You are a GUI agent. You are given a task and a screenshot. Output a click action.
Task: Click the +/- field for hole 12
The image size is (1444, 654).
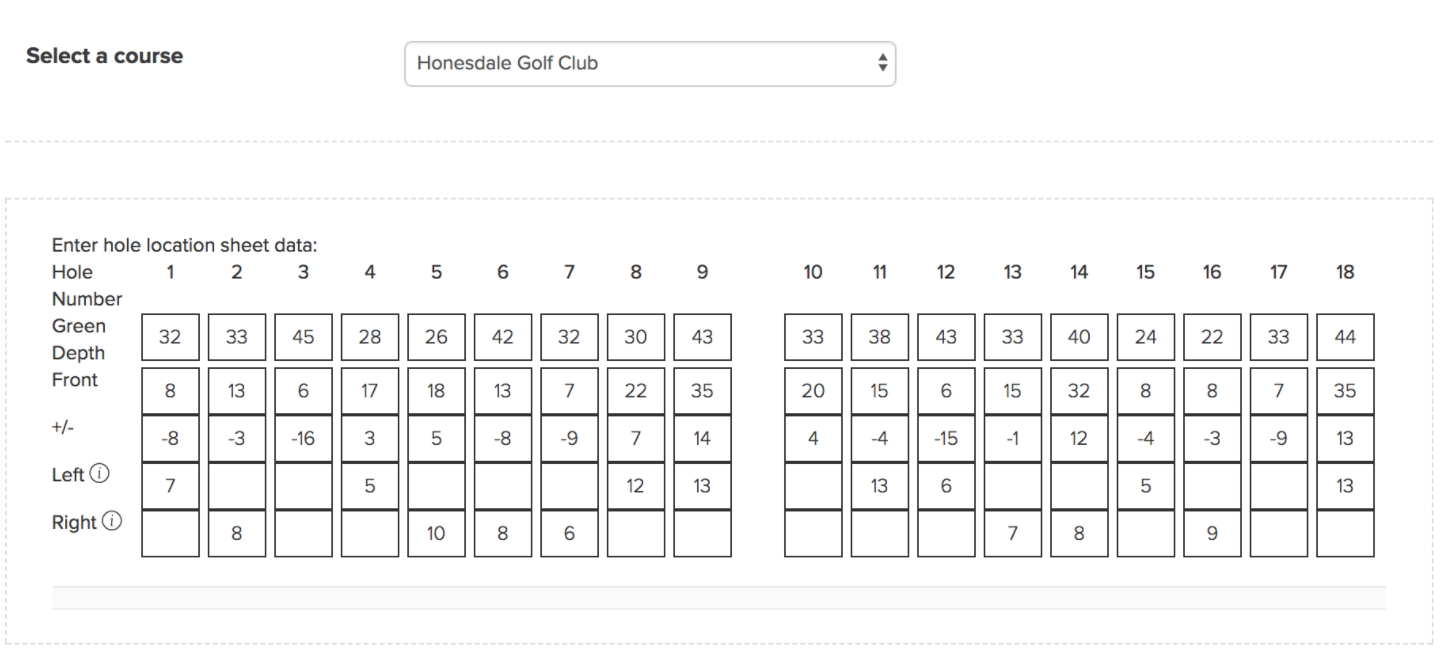coord(946,438)
